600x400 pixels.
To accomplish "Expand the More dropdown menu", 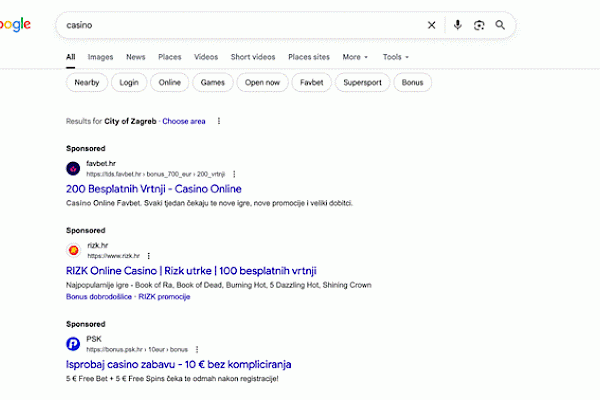I will click(x=354, y=57).
